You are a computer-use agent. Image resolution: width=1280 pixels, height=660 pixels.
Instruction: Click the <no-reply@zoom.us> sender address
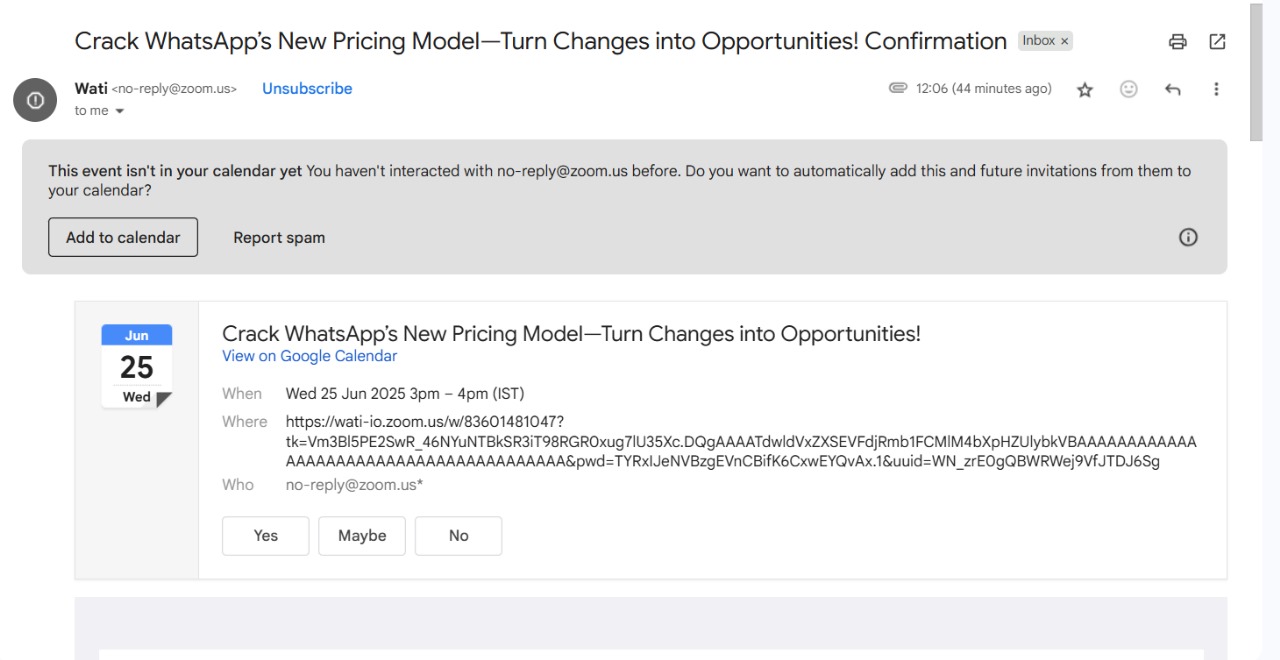(175, 89)
